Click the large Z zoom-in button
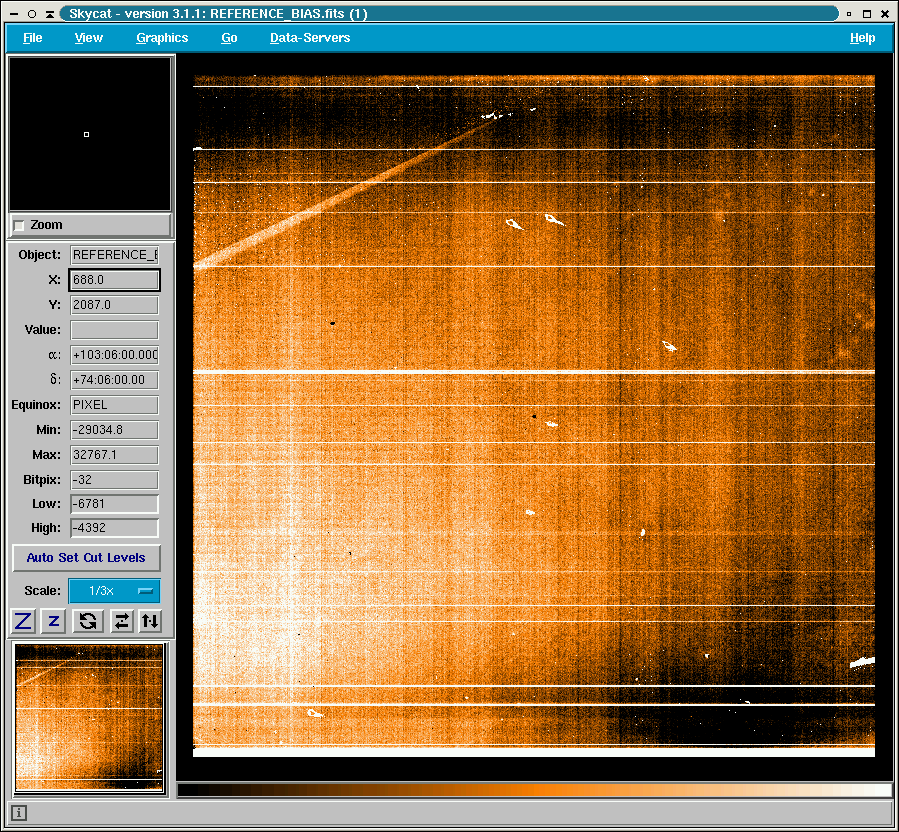 click(23, 621)
